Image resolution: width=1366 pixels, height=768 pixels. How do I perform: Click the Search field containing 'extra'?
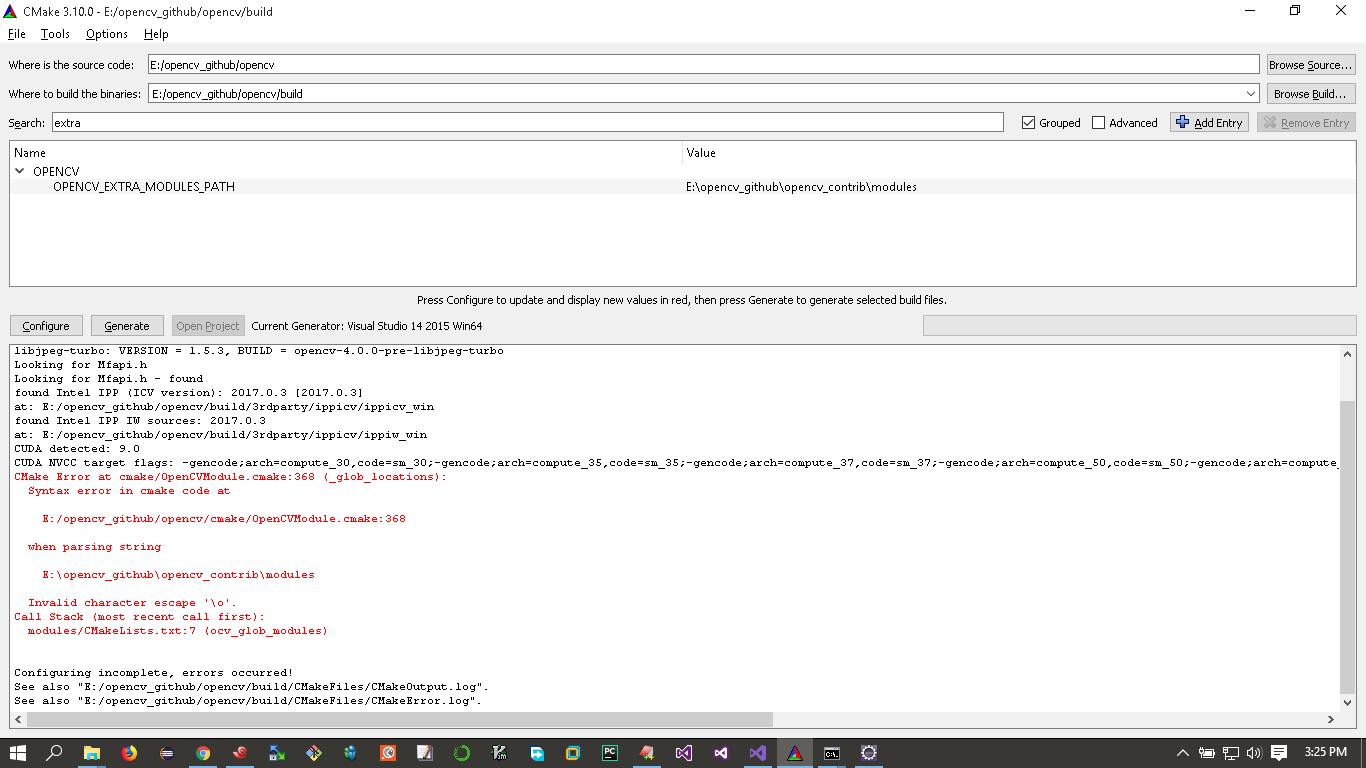[x=526, y=123]
